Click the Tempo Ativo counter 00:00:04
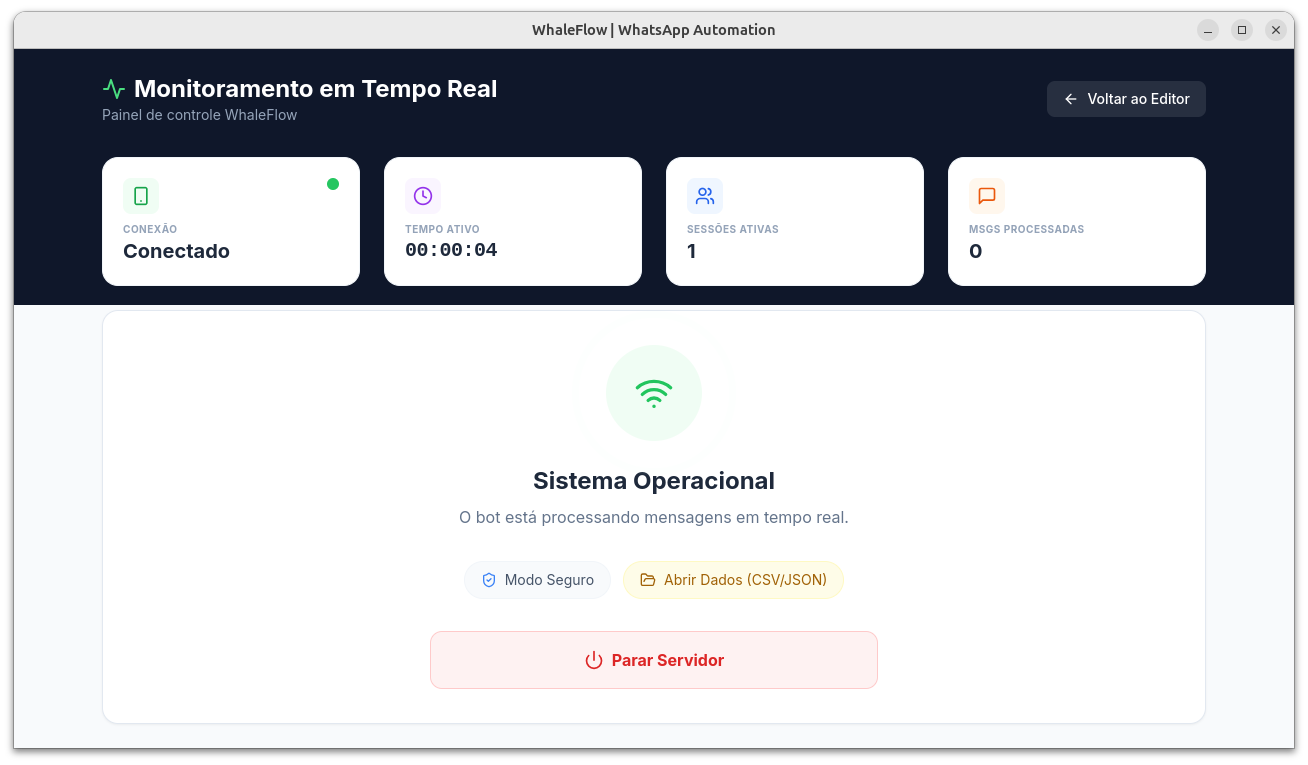1308x765 pixels. point(450,249)
